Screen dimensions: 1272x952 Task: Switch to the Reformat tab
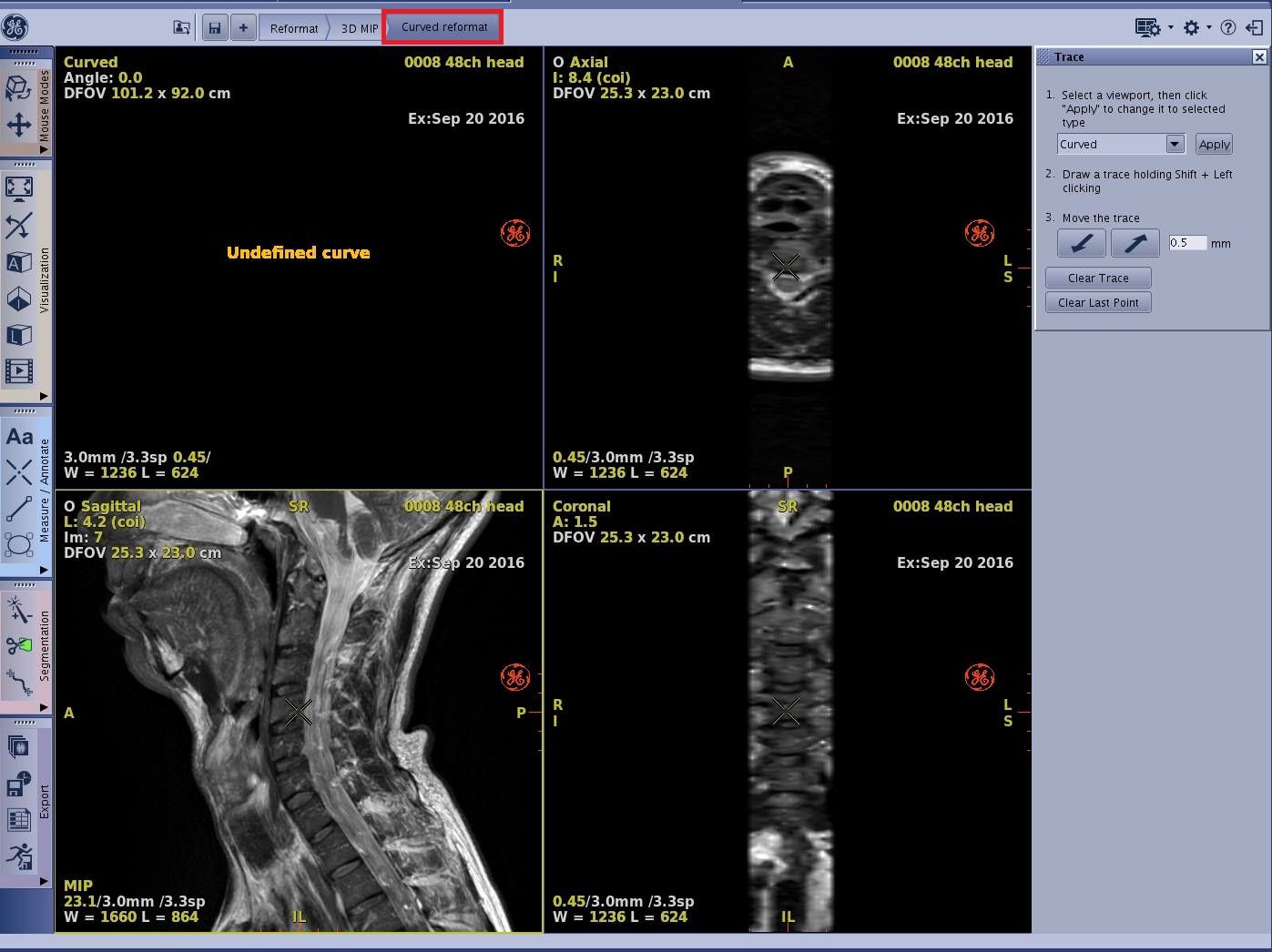[293, 28]
